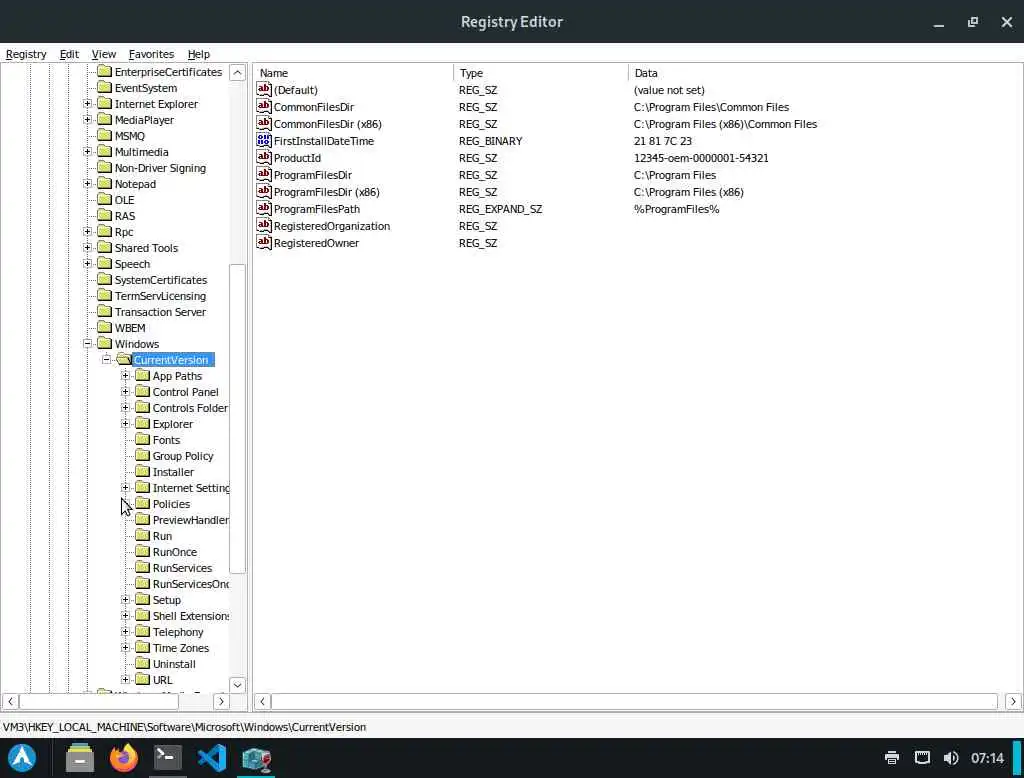Click the volume icon in the tray
1024x778 pixels.
951,758
